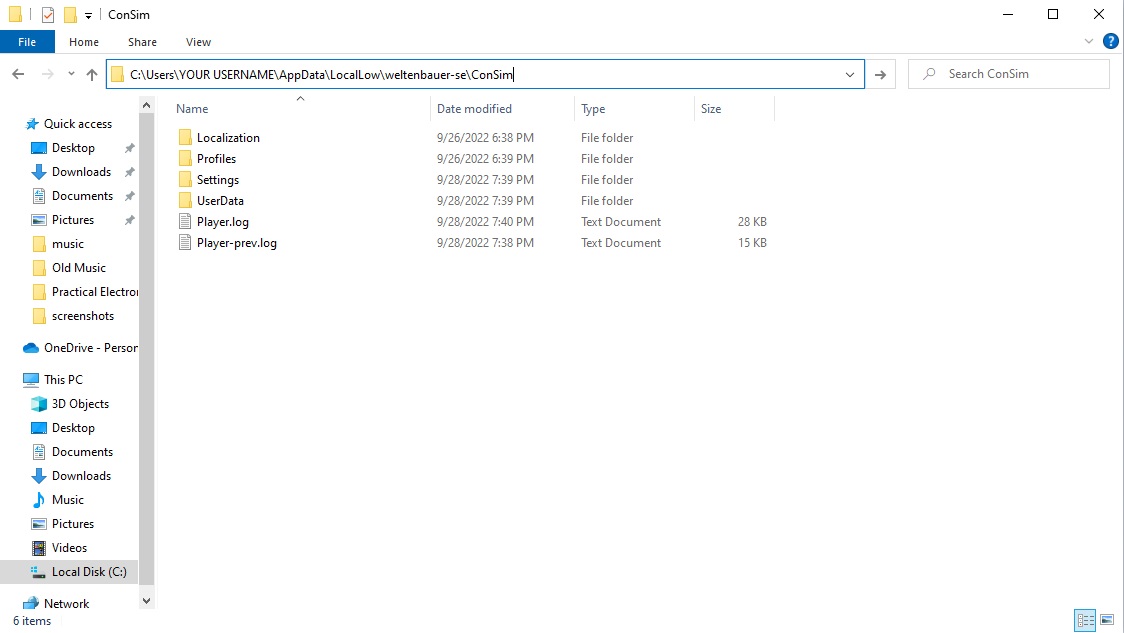Click the Properties icon in title bar

point(47,15)
